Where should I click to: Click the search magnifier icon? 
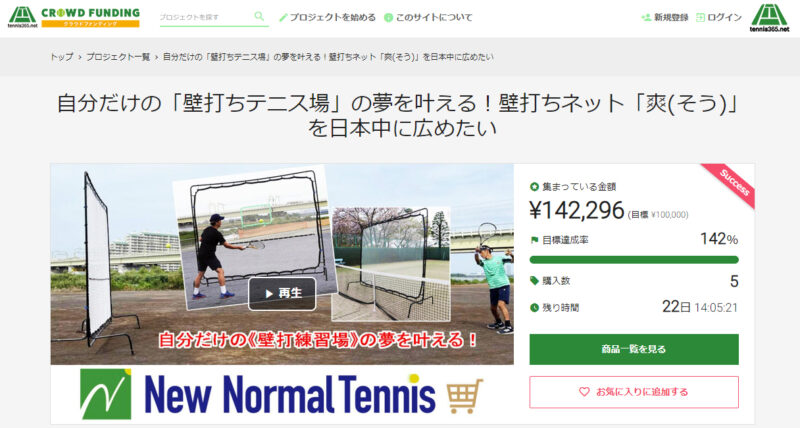click(259, 16)
